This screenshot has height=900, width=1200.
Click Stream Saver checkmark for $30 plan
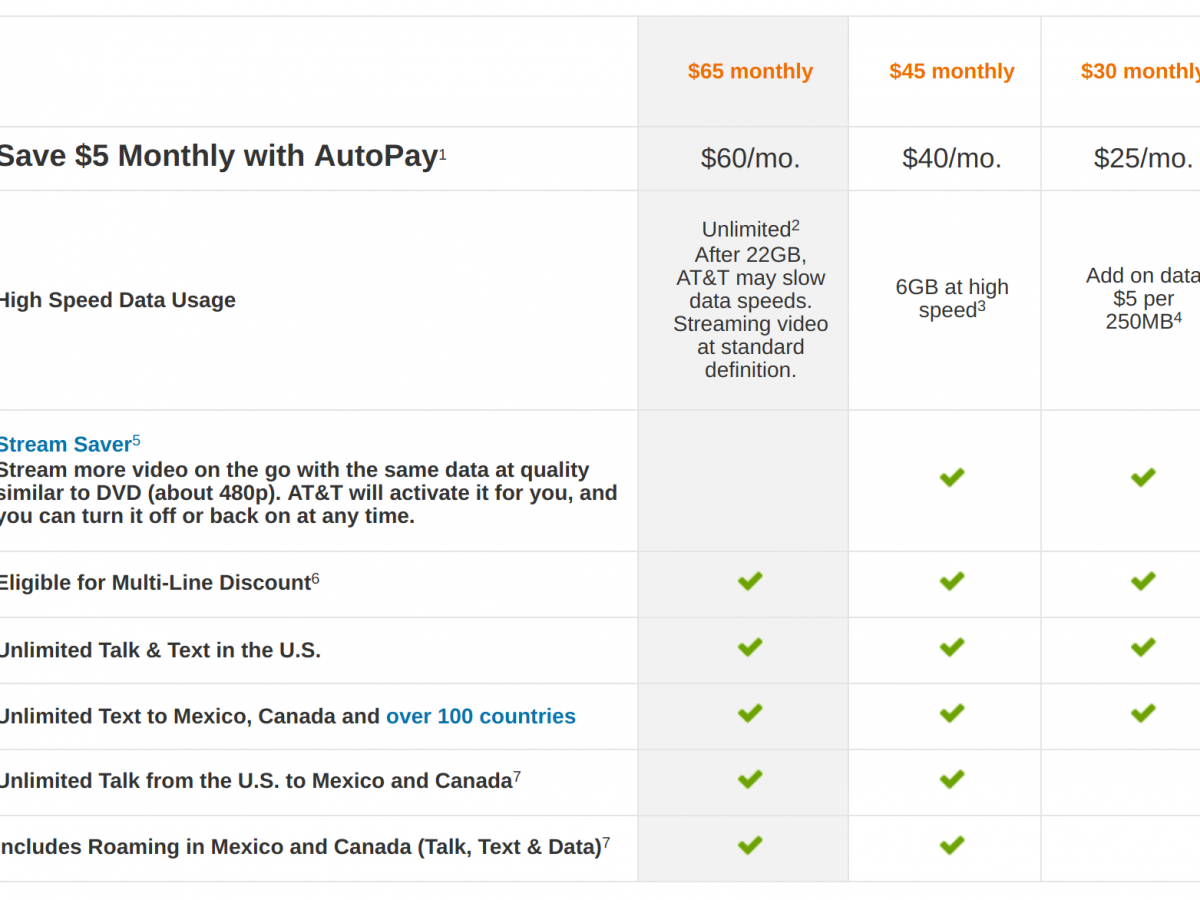tap(1143, 478)
